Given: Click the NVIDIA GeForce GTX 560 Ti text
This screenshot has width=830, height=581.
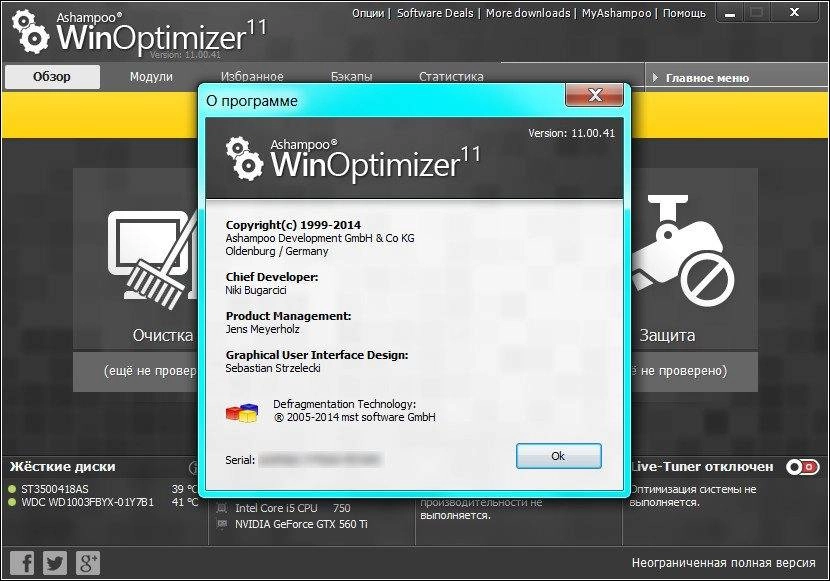Looking at the screenshot, I should coord(301,524).
